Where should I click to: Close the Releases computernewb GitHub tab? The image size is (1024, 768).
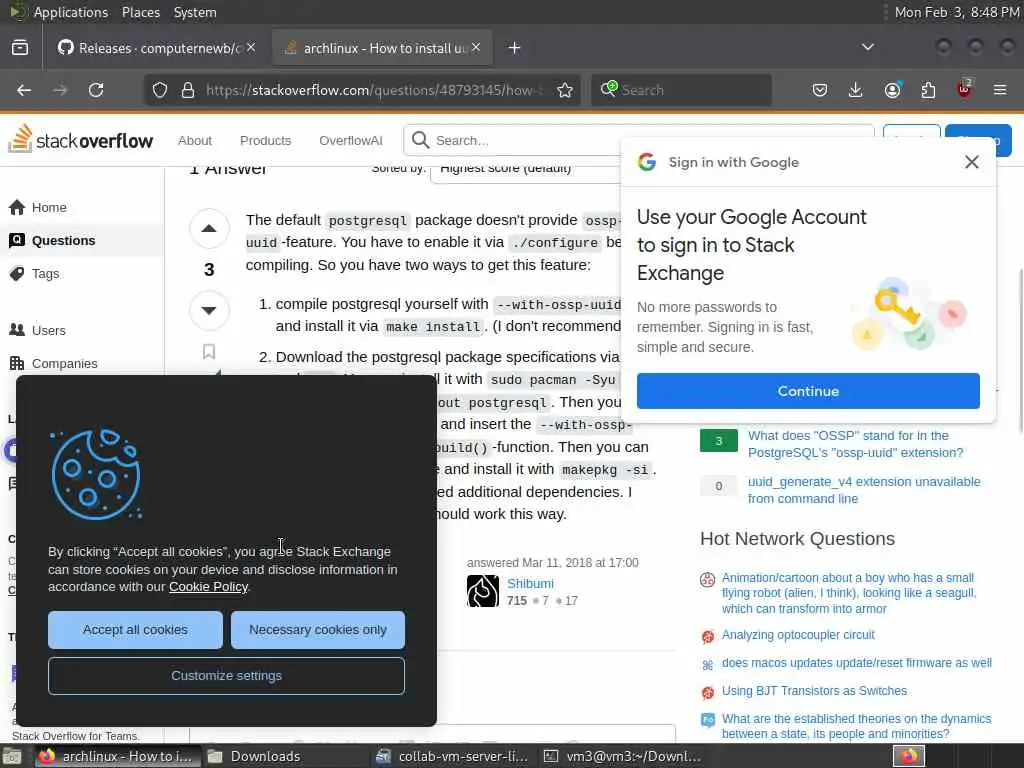[x=251, y=47]
